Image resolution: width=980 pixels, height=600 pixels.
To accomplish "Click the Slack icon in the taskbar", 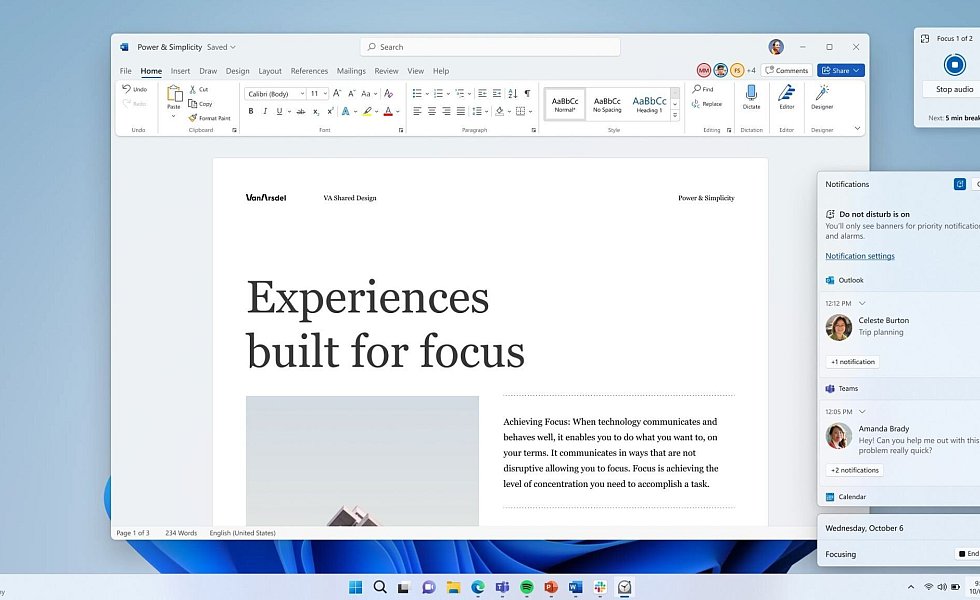I will coord(600,587).
